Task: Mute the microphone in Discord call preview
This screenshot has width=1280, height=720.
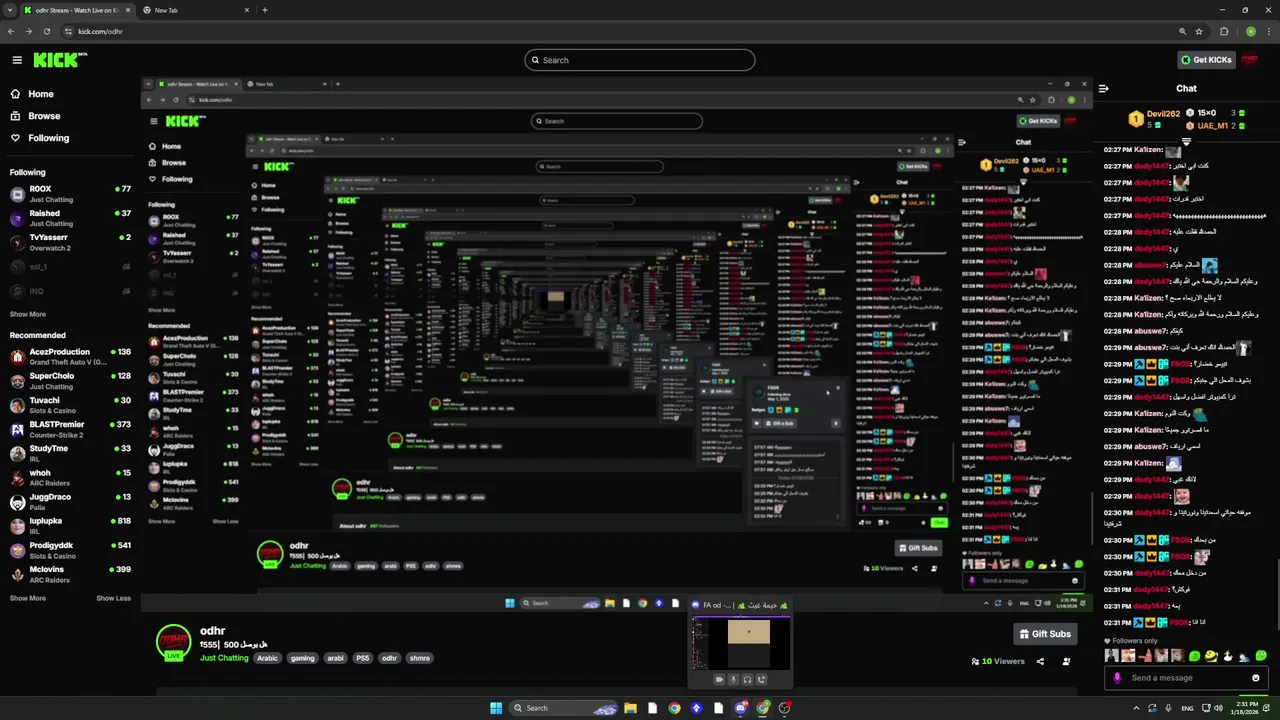Action: click(x=732, y=679)
